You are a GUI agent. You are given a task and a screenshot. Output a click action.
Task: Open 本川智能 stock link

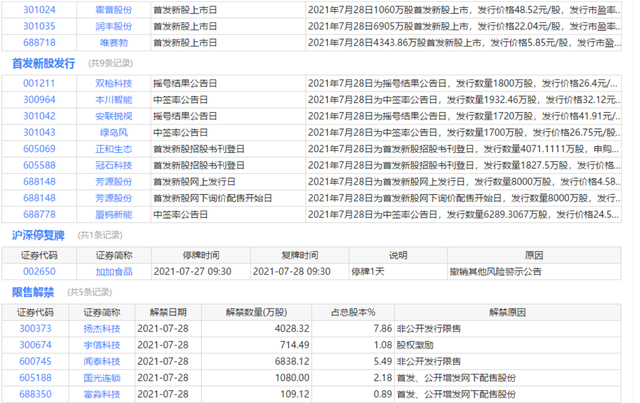coord(113,100)
